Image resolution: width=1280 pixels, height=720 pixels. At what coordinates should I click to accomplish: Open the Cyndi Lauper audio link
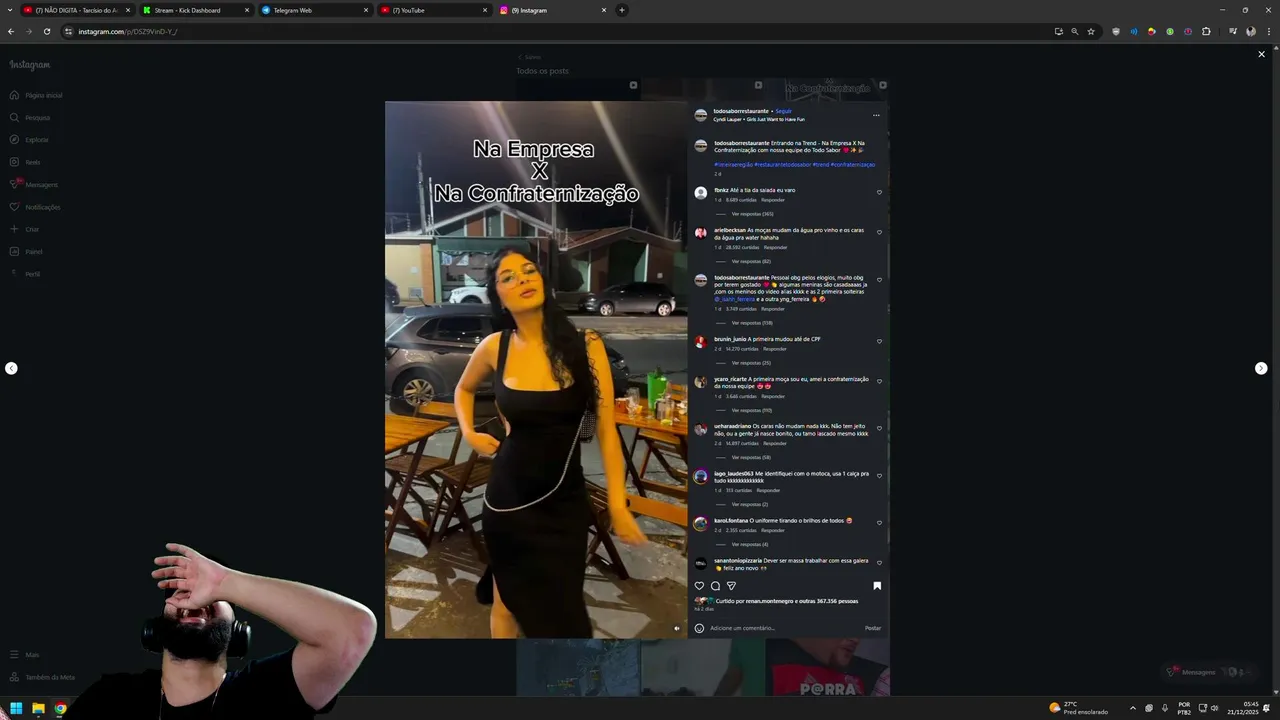(759, 119)
